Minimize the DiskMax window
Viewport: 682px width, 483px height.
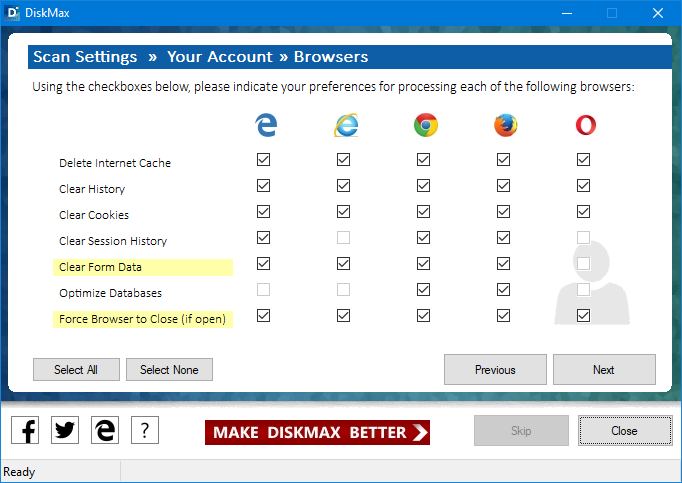tap(567, 13)
